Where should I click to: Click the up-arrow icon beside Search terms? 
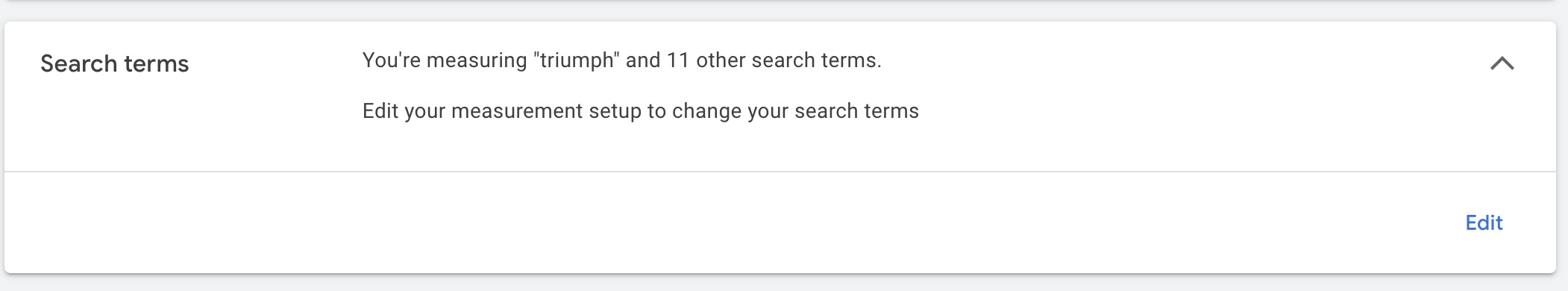pyautogui.click(x=1502, y=63)
